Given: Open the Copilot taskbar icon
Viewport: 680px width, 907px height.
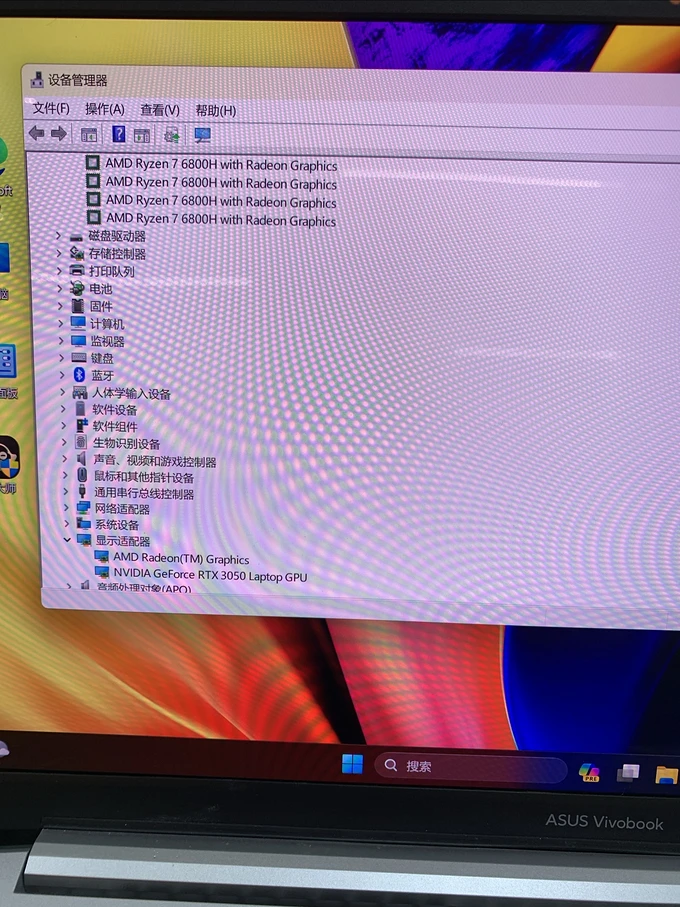Looking at the screenshot, I should pyautogui.click(x=589, y=772).
